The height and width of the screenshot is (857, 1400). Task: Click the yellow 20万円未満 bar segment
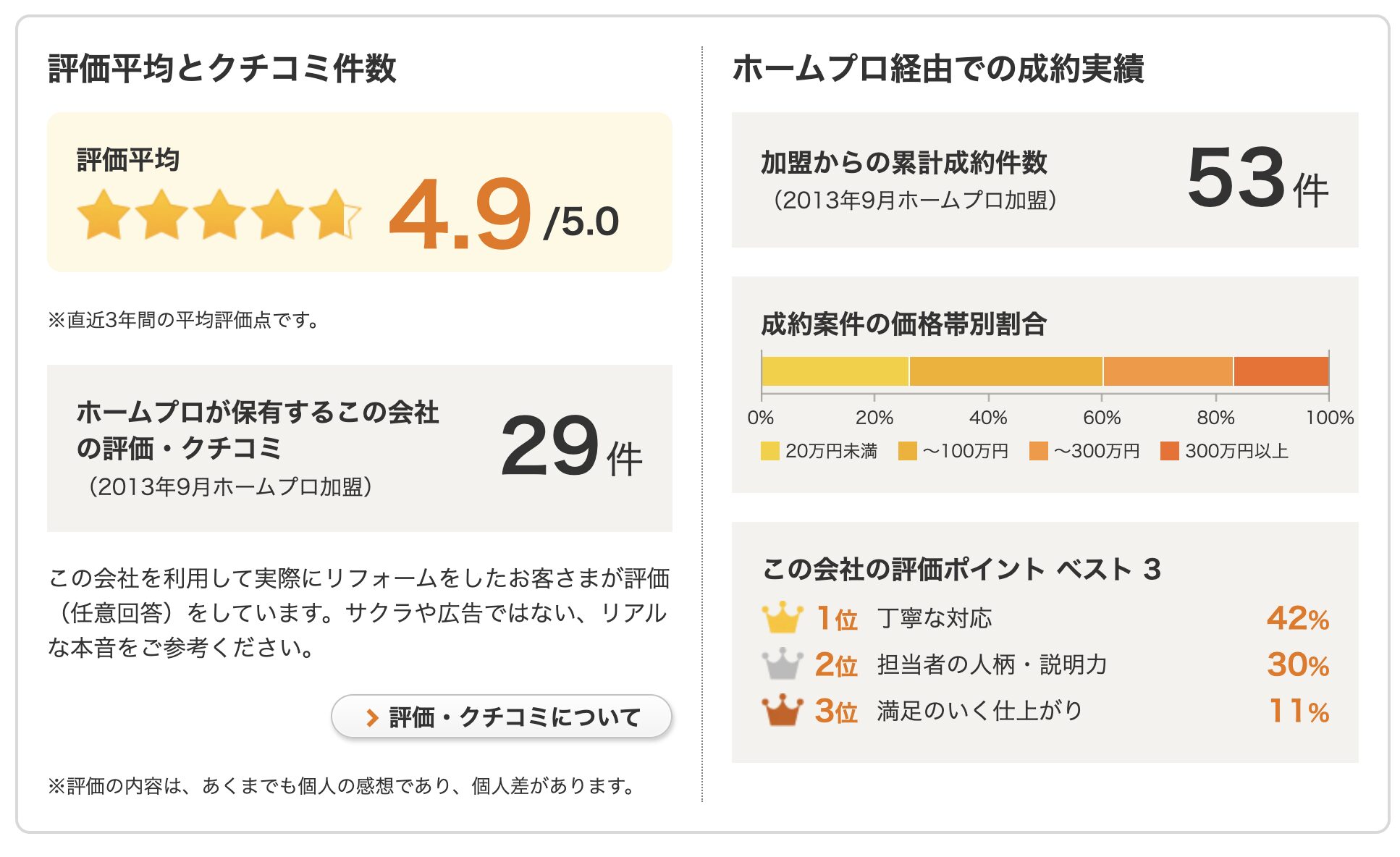tap(835, 371)
